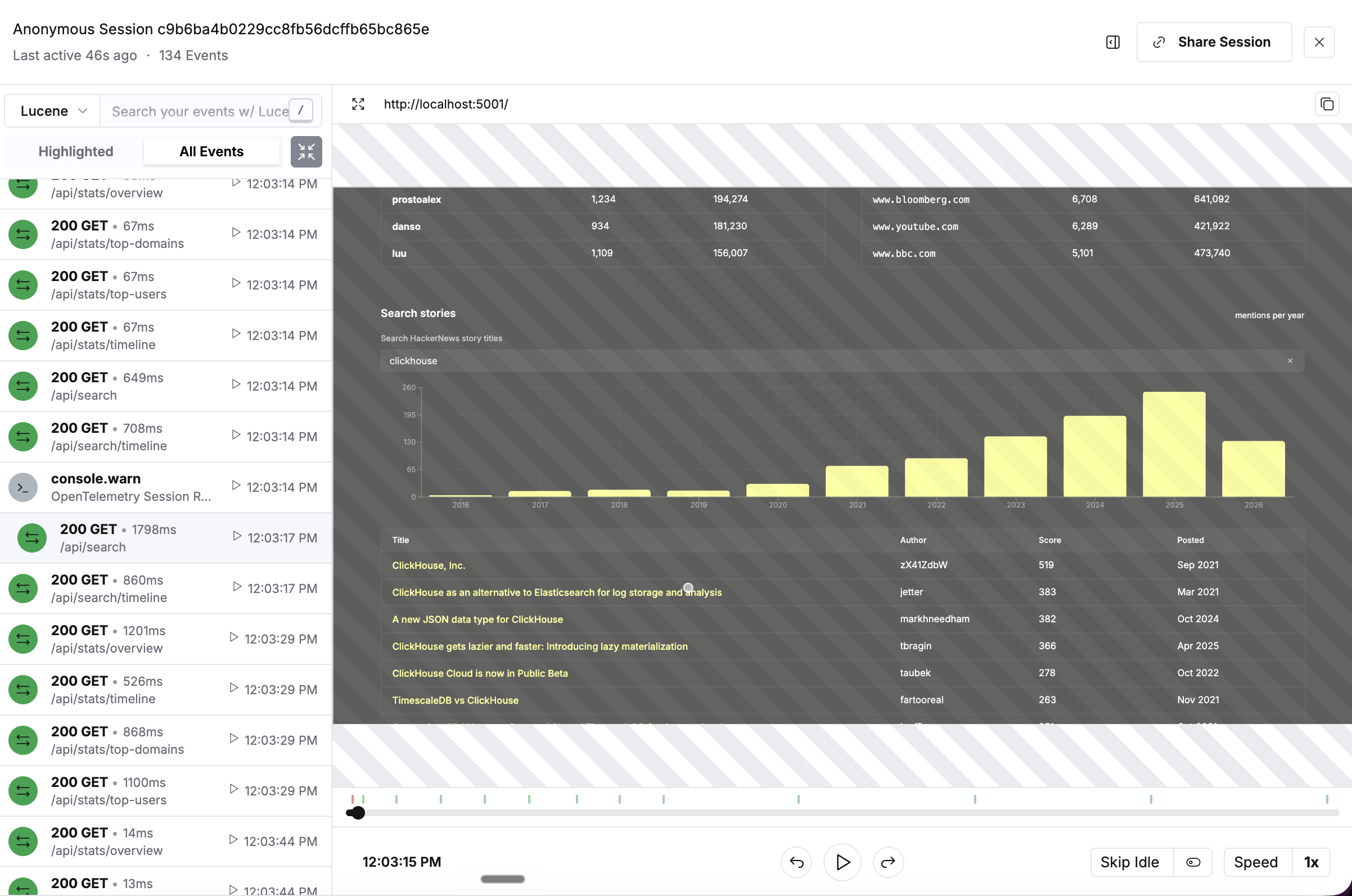Click the Score column header
Viewport: 1352px width, 896px height.
click(1049, 540)
